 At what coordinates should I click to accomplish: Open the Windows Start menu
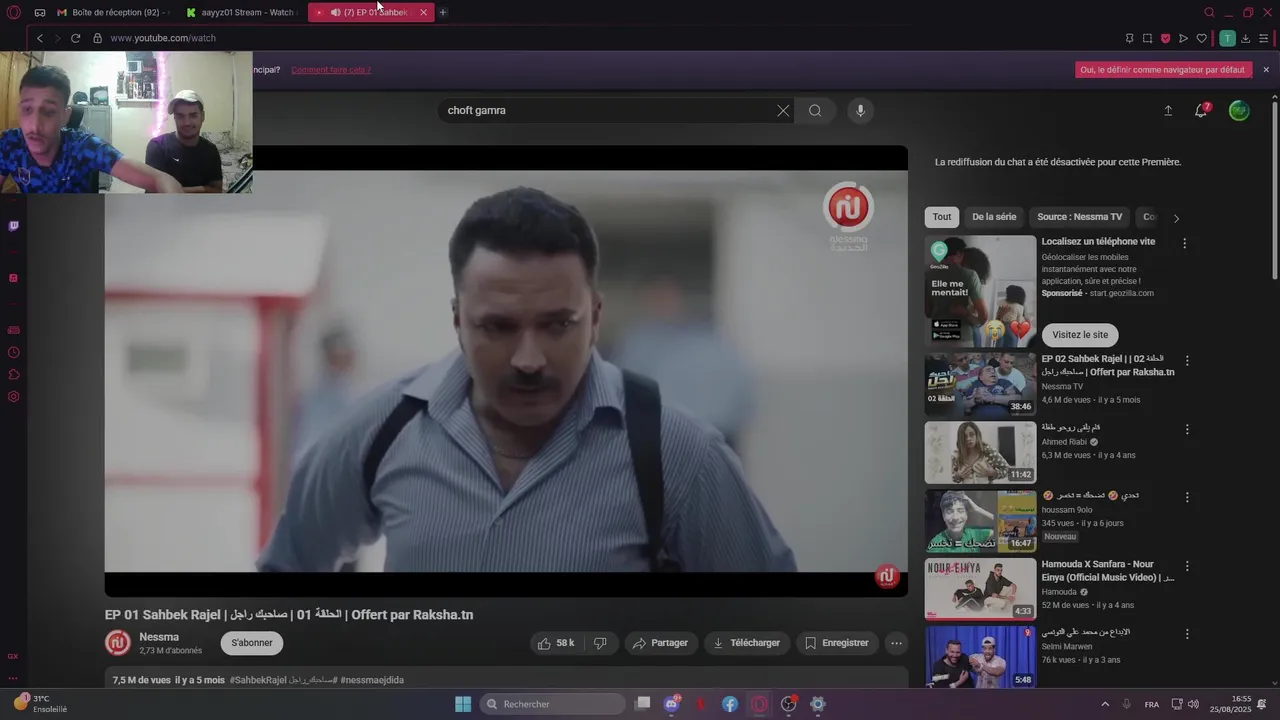coord(463,704)
